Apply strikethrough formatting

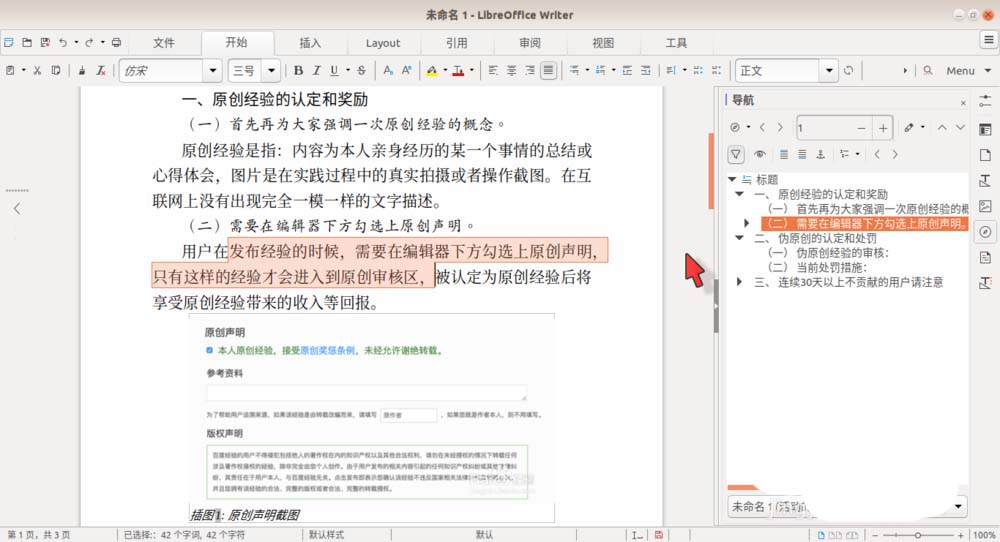[x=361, y=71]
